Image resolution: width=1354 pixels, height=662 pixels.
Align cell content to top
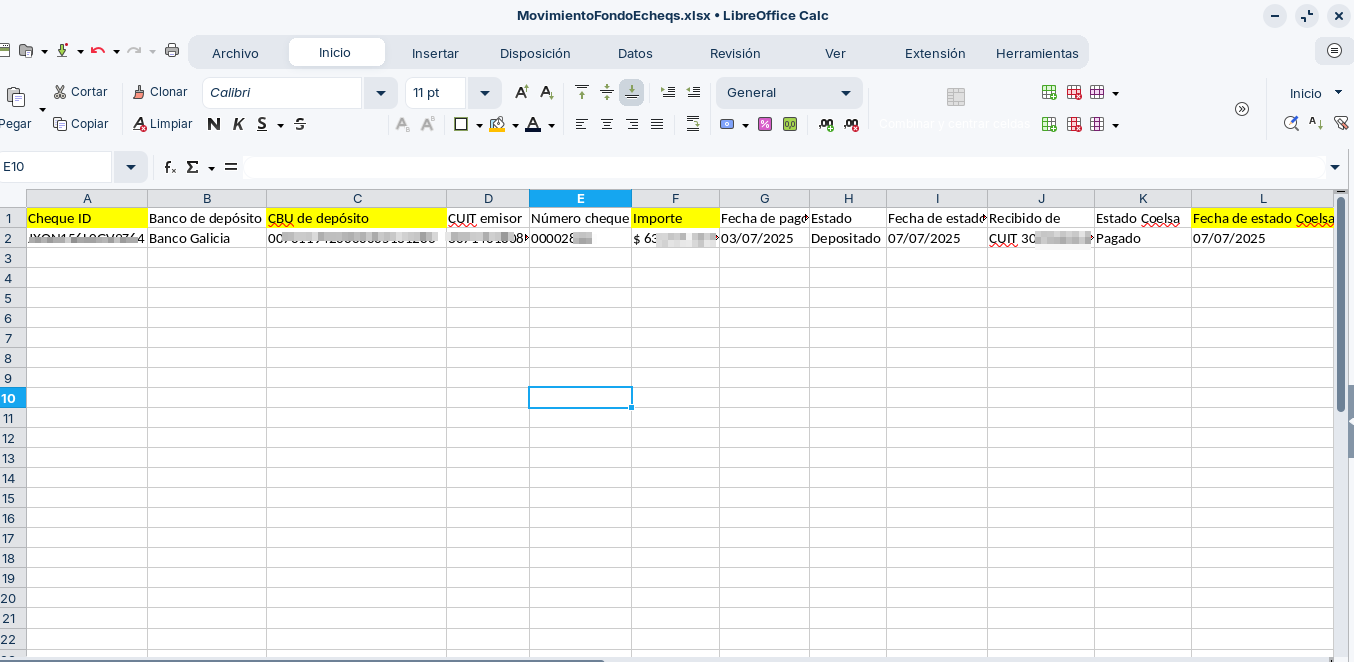click(x=582, y=92)
